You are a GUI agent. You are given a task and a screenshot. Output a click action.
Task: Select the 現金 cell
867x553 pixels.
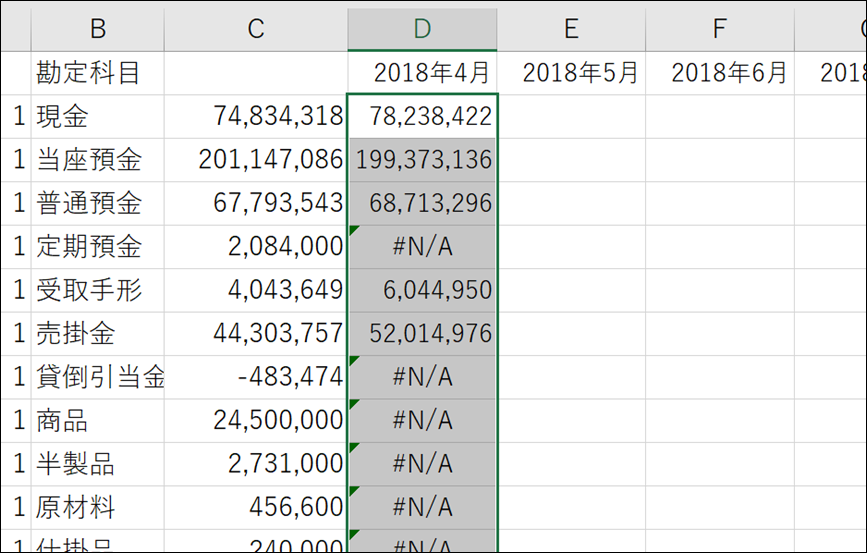[98, 116]
